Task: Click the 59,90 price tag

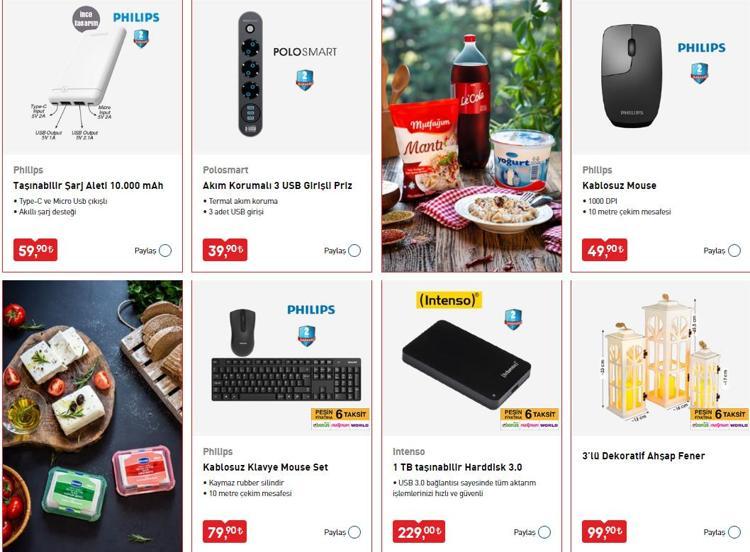Action: coord(35,250)
